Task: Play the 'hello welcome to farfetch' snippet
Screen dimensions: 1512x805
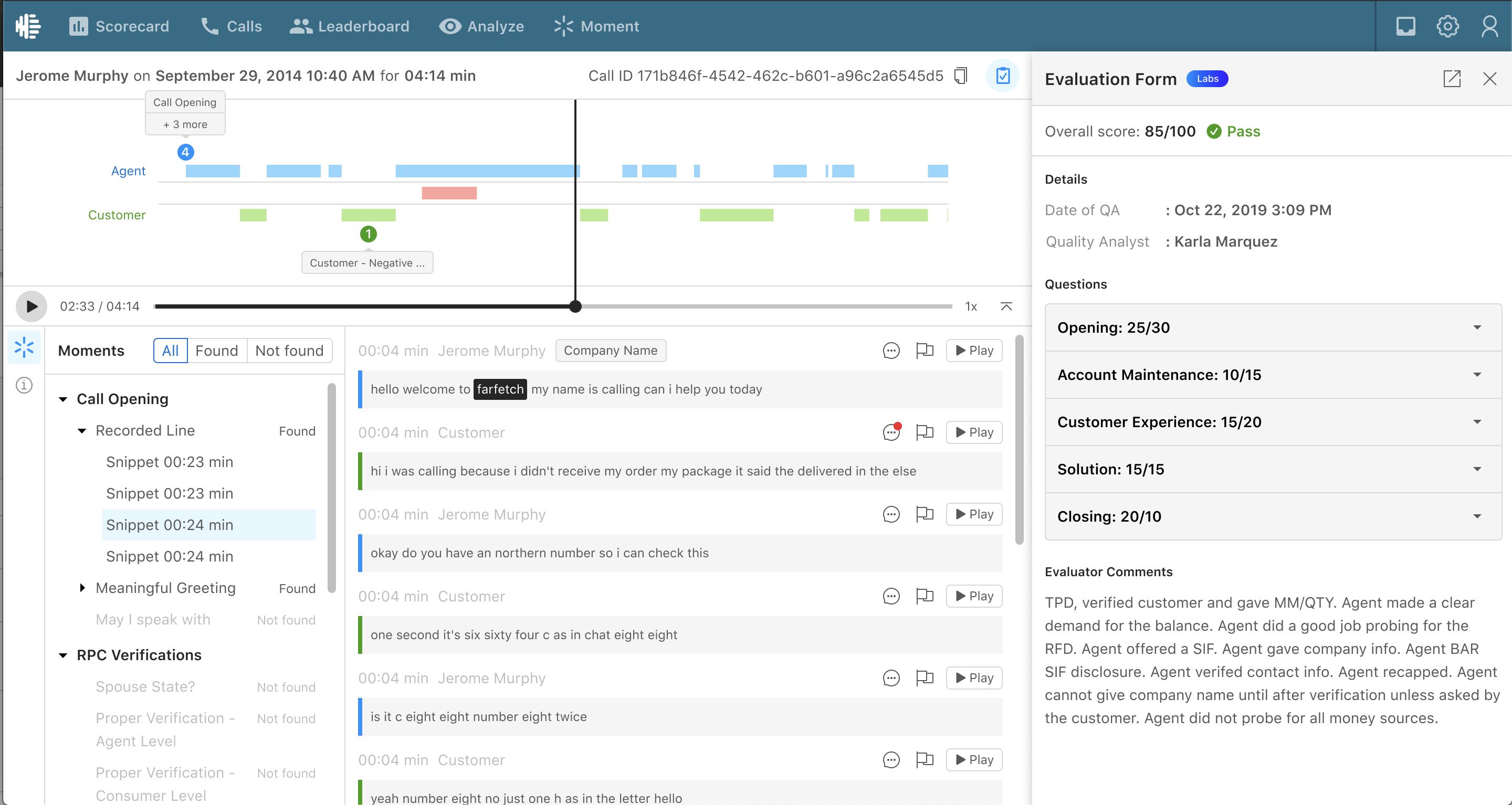Action: click(x=974, y=350)
